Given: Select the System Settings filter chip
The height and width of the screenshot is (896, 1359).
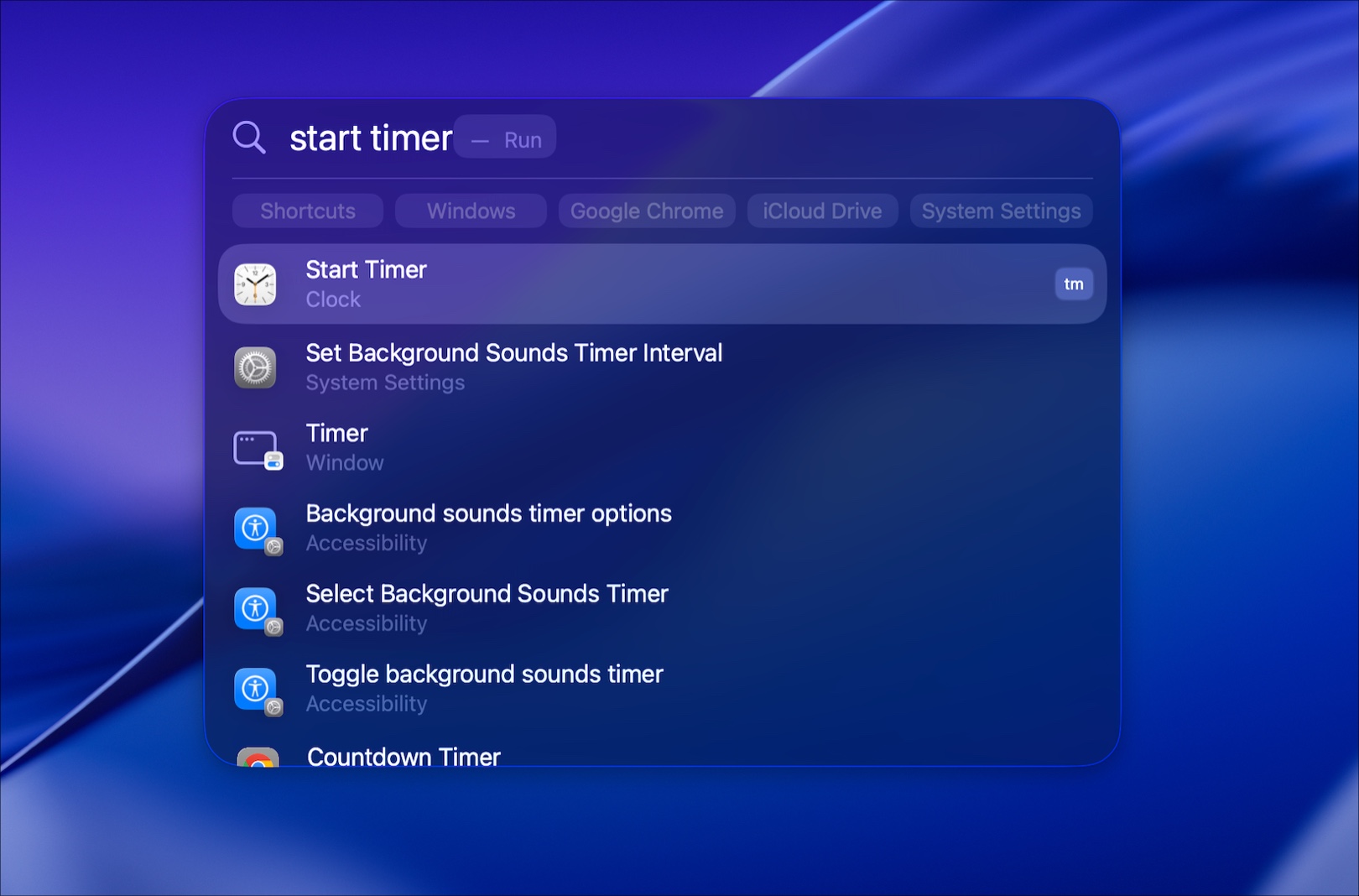Looking at the screenshot, I should pos(1000,211).
